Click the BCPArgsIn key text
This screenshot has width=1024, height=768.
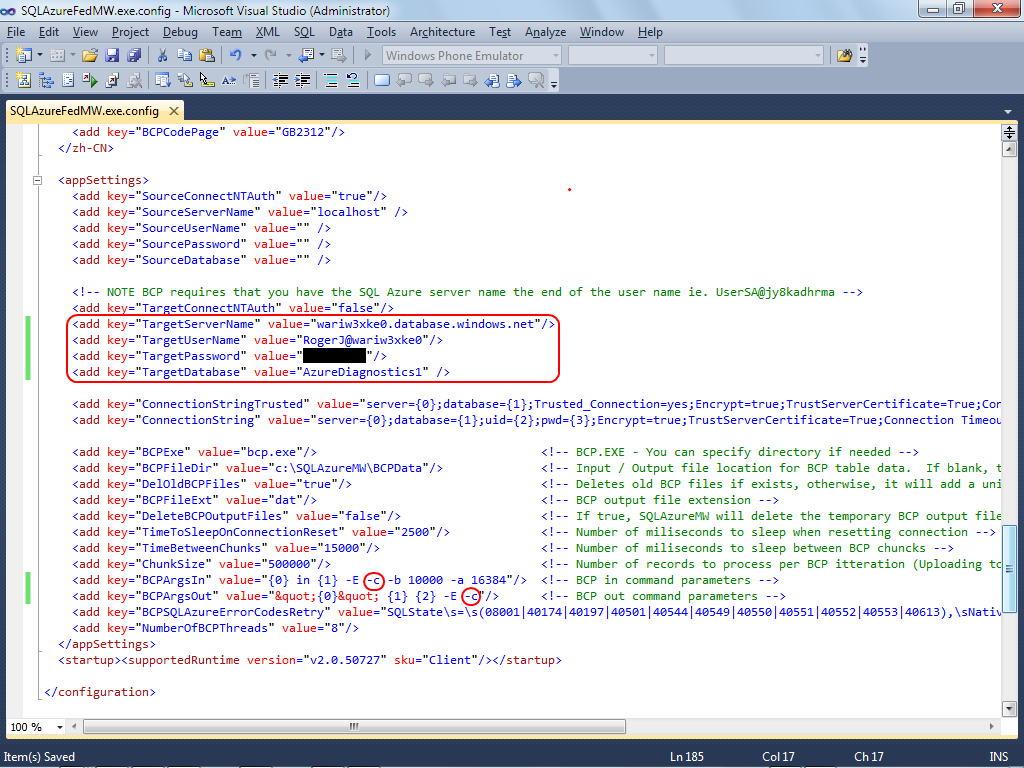(x=173, y=580)
